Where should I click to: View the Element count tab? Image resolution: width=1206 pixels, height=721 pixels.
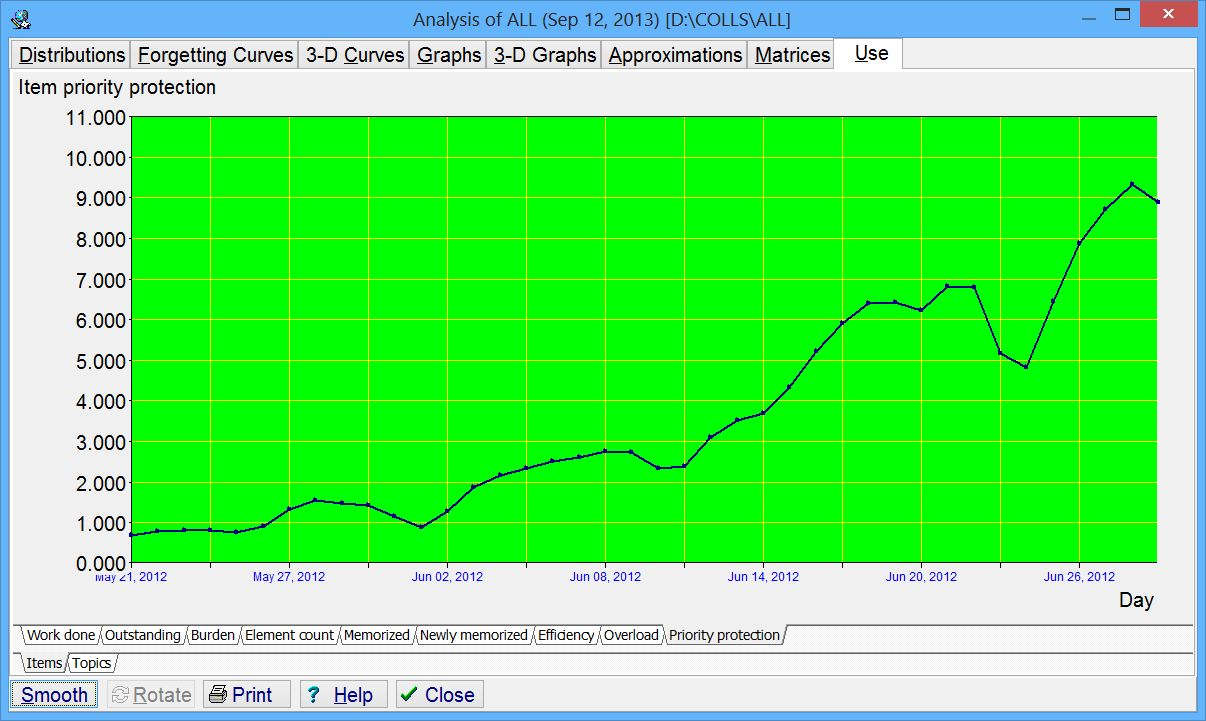click(289, 635)
